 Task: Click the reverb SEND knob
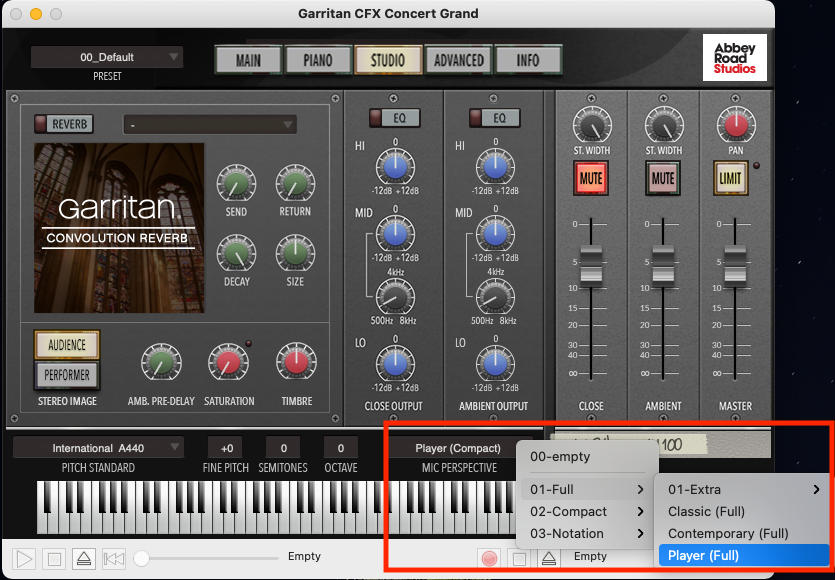(237, 182)
